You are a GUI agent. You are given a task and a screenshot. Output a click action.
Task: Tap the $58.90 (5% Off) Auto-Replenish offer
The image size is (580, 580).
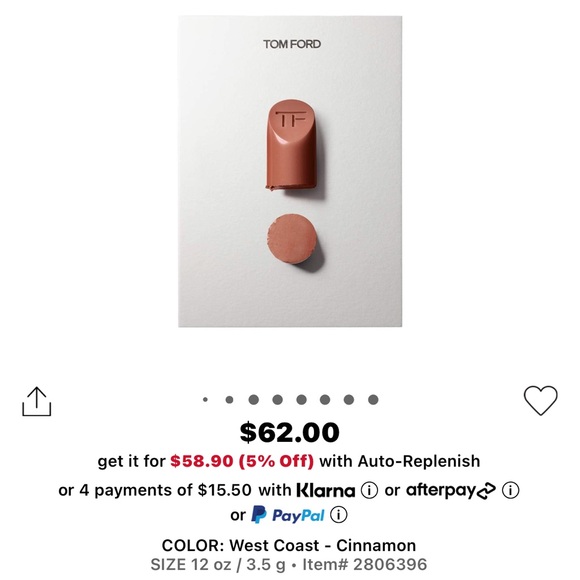click(242, 461)
